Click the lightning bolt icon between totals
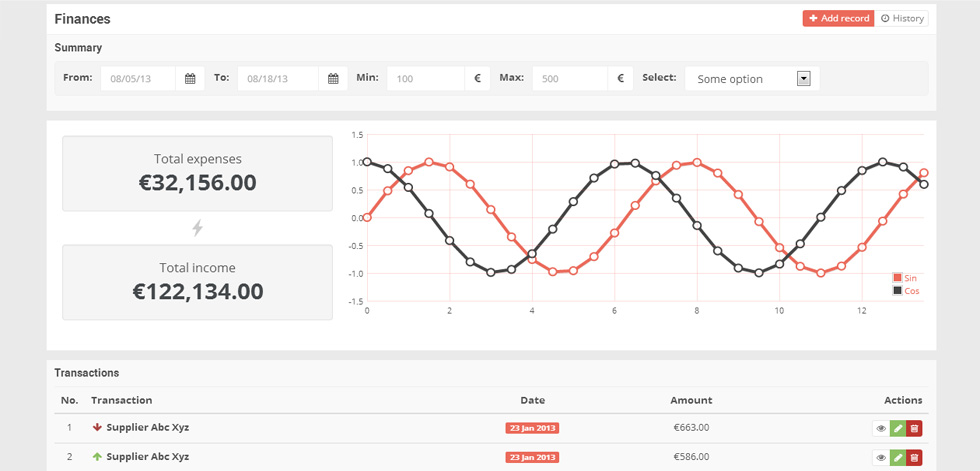This screenshot has width=980, height=471. 198,228
